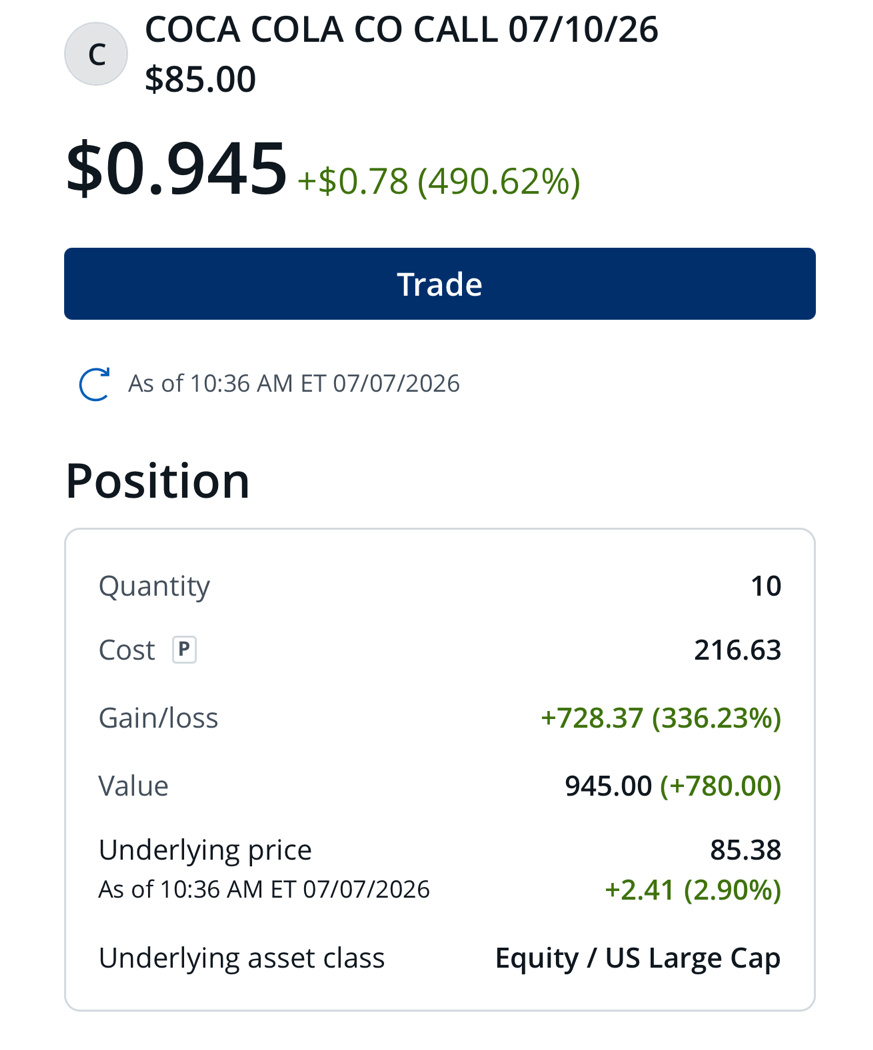
Task: Select the Position section heading
Action: point(157,481)
